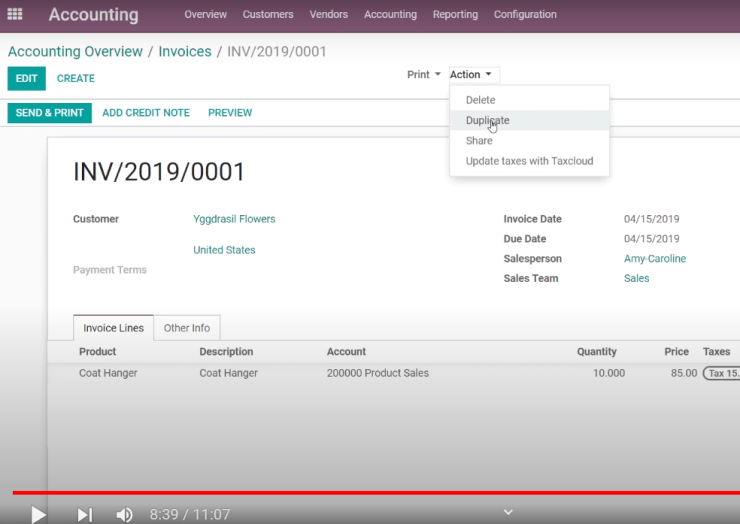Click the Accounting app title

(x=93, y=15)
